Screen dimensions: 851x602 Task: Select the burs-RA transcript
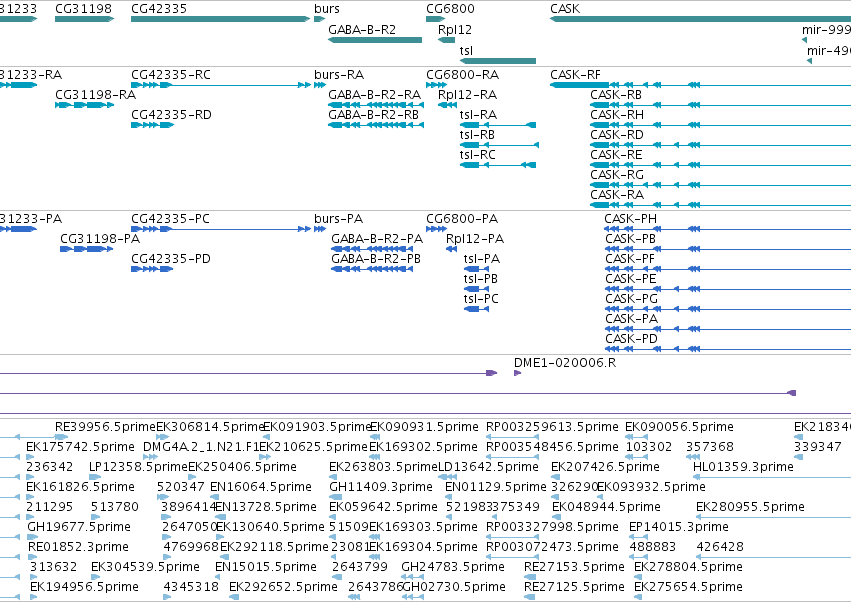pyautogui.click(x=320, y=85)
